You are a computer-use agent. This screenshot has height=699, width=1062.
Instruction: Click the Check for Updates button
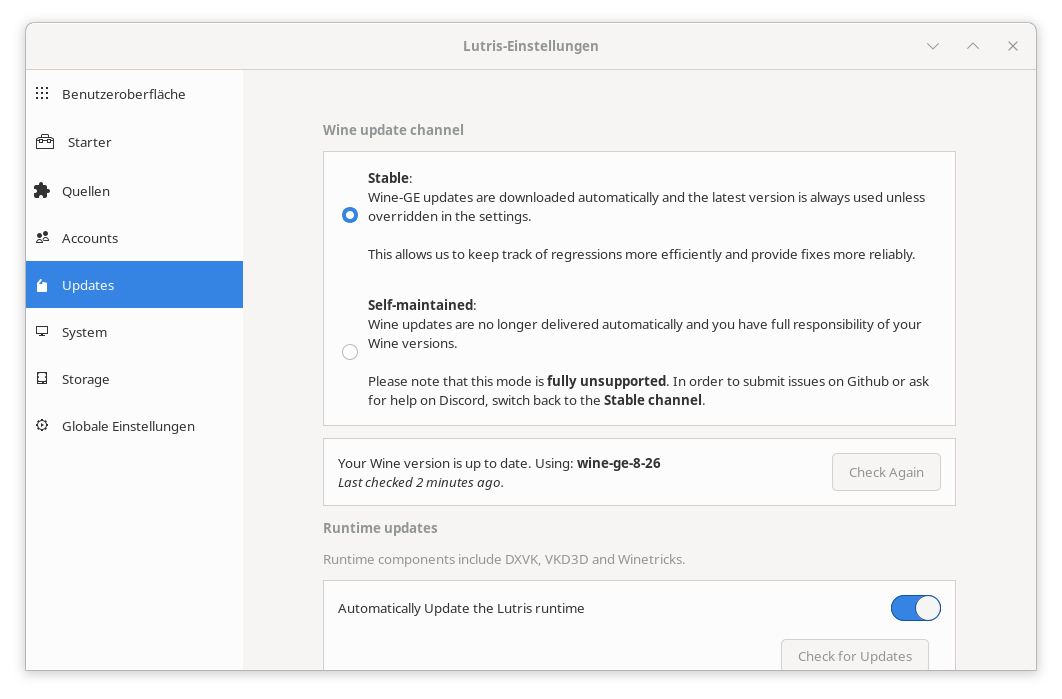coord(854,656)
